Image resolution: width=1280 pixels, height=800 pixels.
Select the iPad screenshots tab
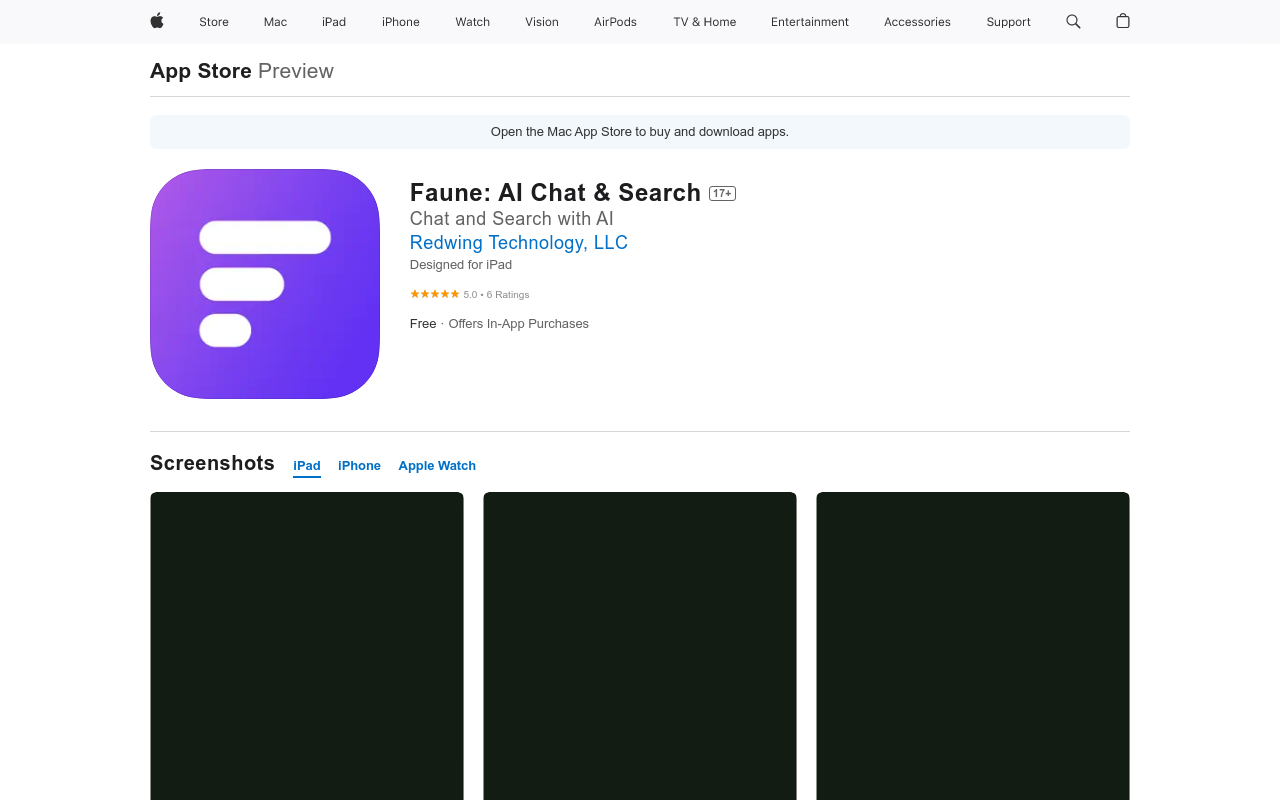(307, 466)
